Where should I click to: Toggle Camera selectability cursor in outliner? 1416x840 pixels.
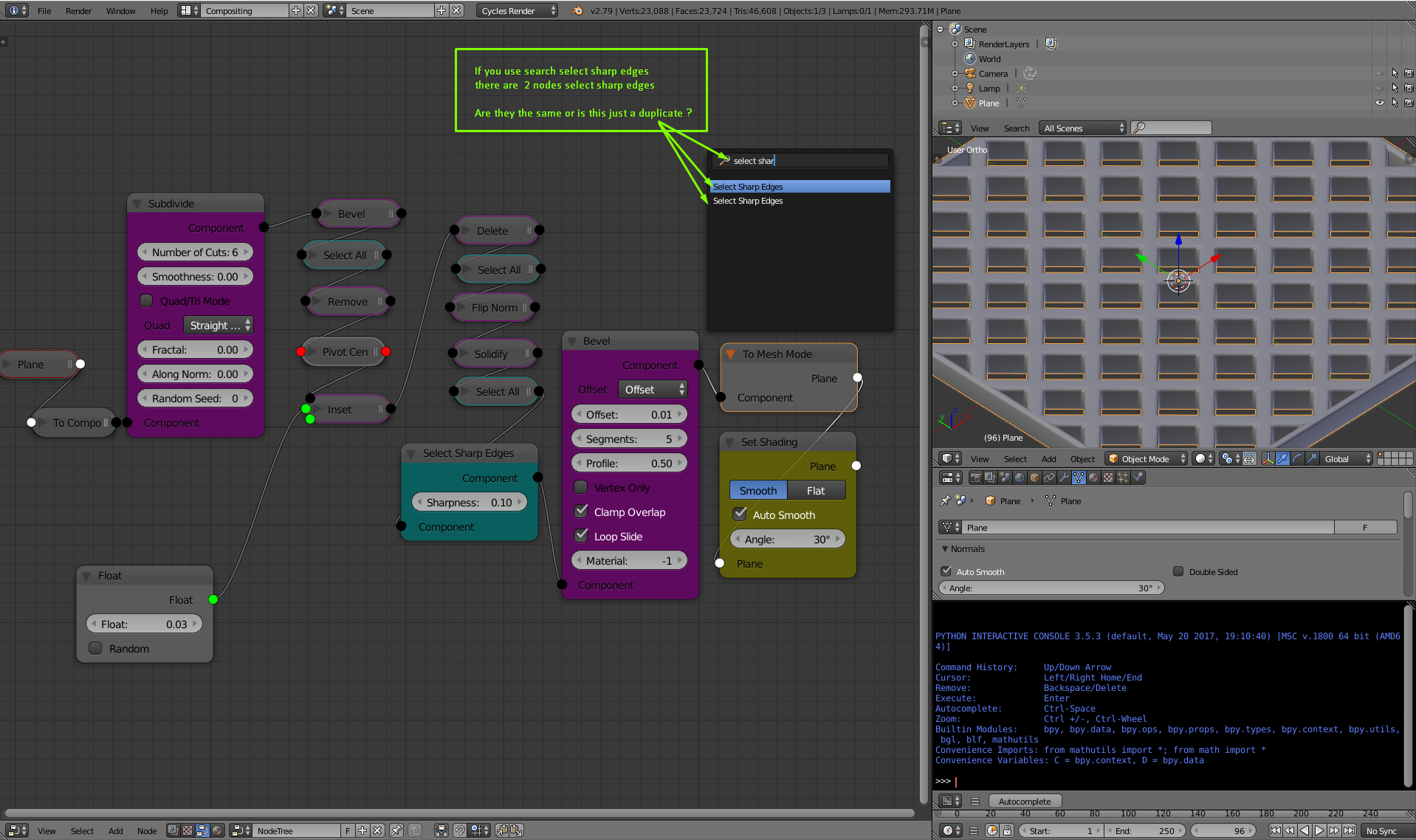pos(1395,73)
